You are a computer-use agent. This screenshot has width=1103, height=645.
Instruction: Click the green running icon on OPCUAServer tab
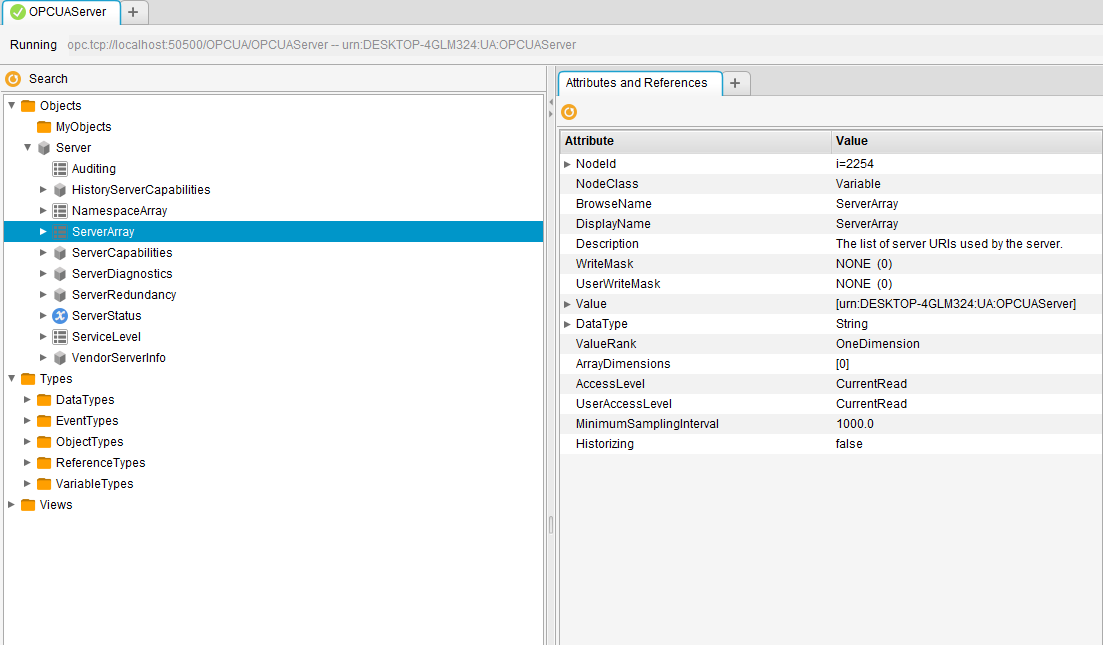coord(17,14)
